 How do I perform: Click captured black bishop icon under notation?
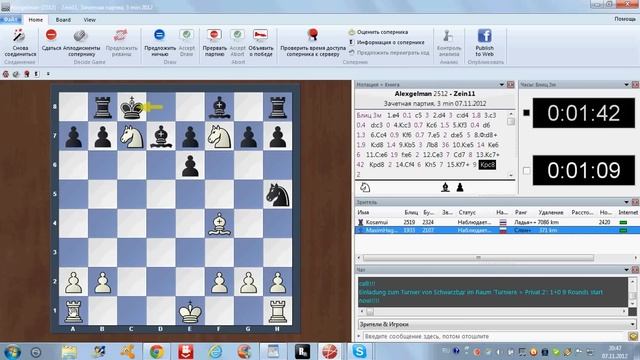pos(445,187)
